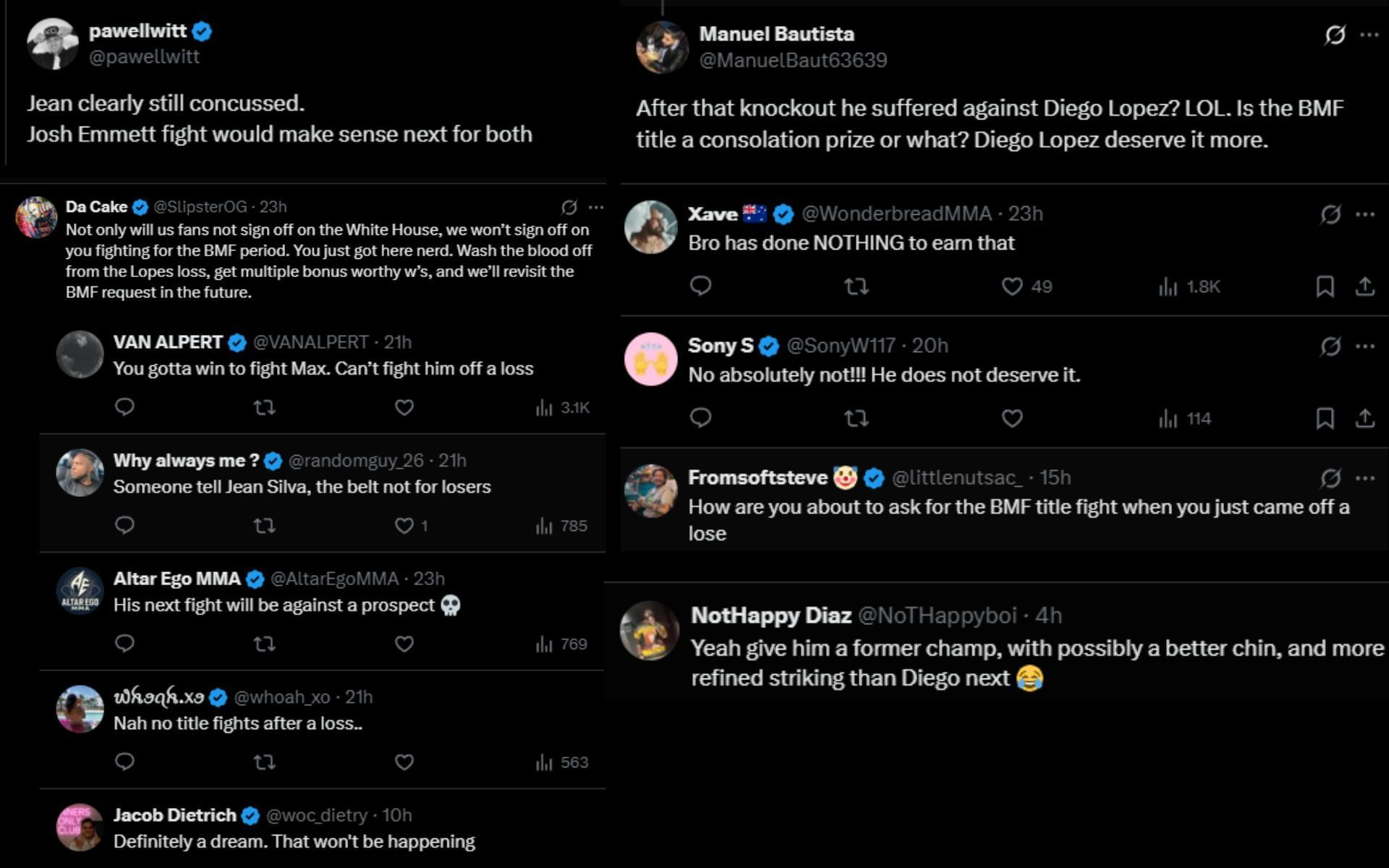Viewport: 1389px width, 868px height.
Task: Like Xave's reply with 49 likes
Action: coord(1012,286)
